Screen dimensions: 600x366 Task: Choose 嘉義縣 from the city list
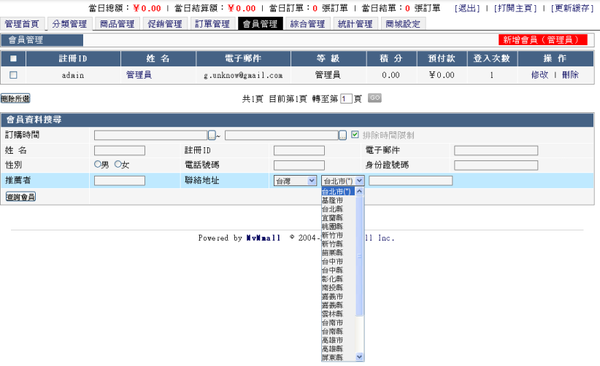[332, 305]
